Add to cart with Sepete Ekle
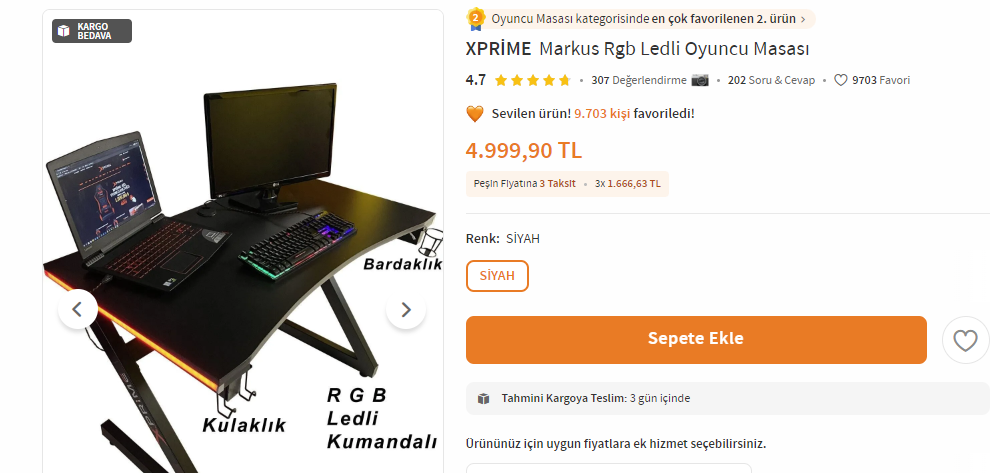Viewport: 990px width, 473px height. point(696,340)
